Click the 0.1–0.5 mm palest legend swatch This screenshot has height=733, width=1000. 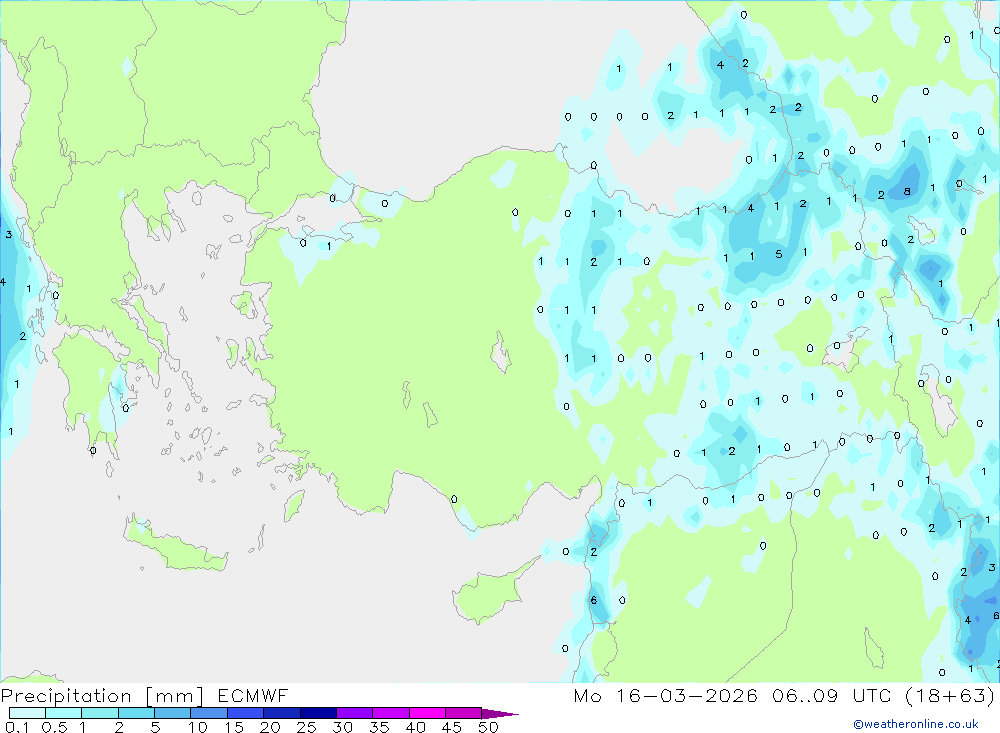(27, 713)
